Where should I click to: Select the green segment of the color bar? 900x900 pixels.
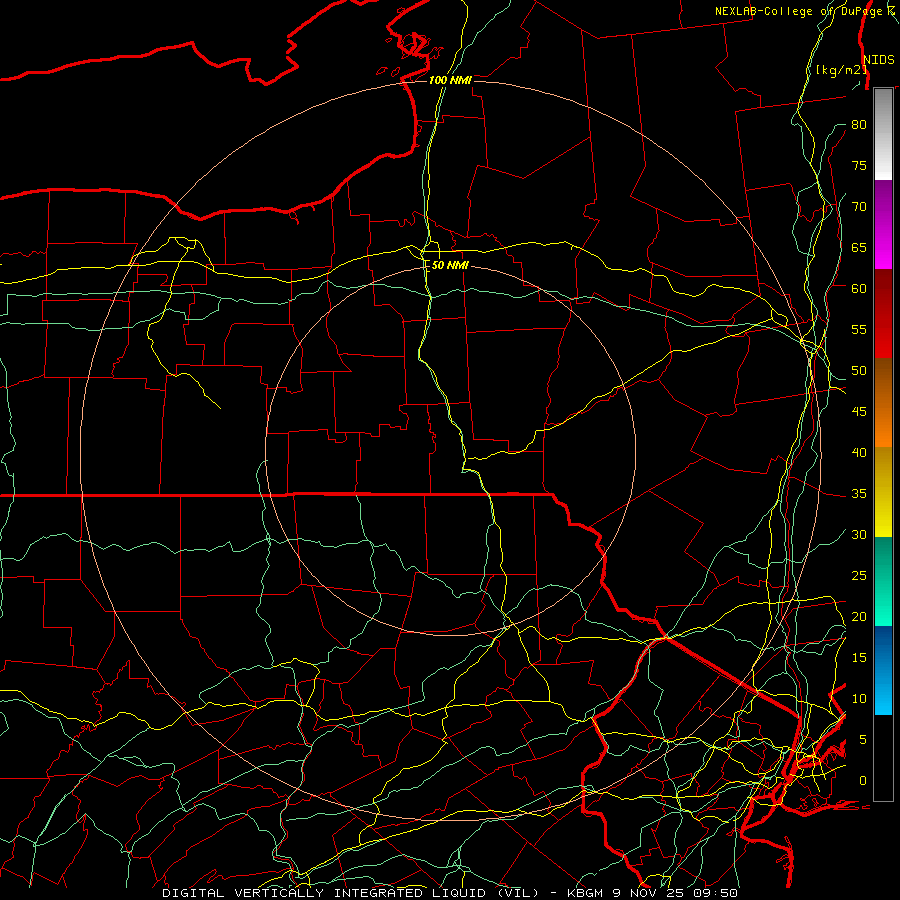883,581
